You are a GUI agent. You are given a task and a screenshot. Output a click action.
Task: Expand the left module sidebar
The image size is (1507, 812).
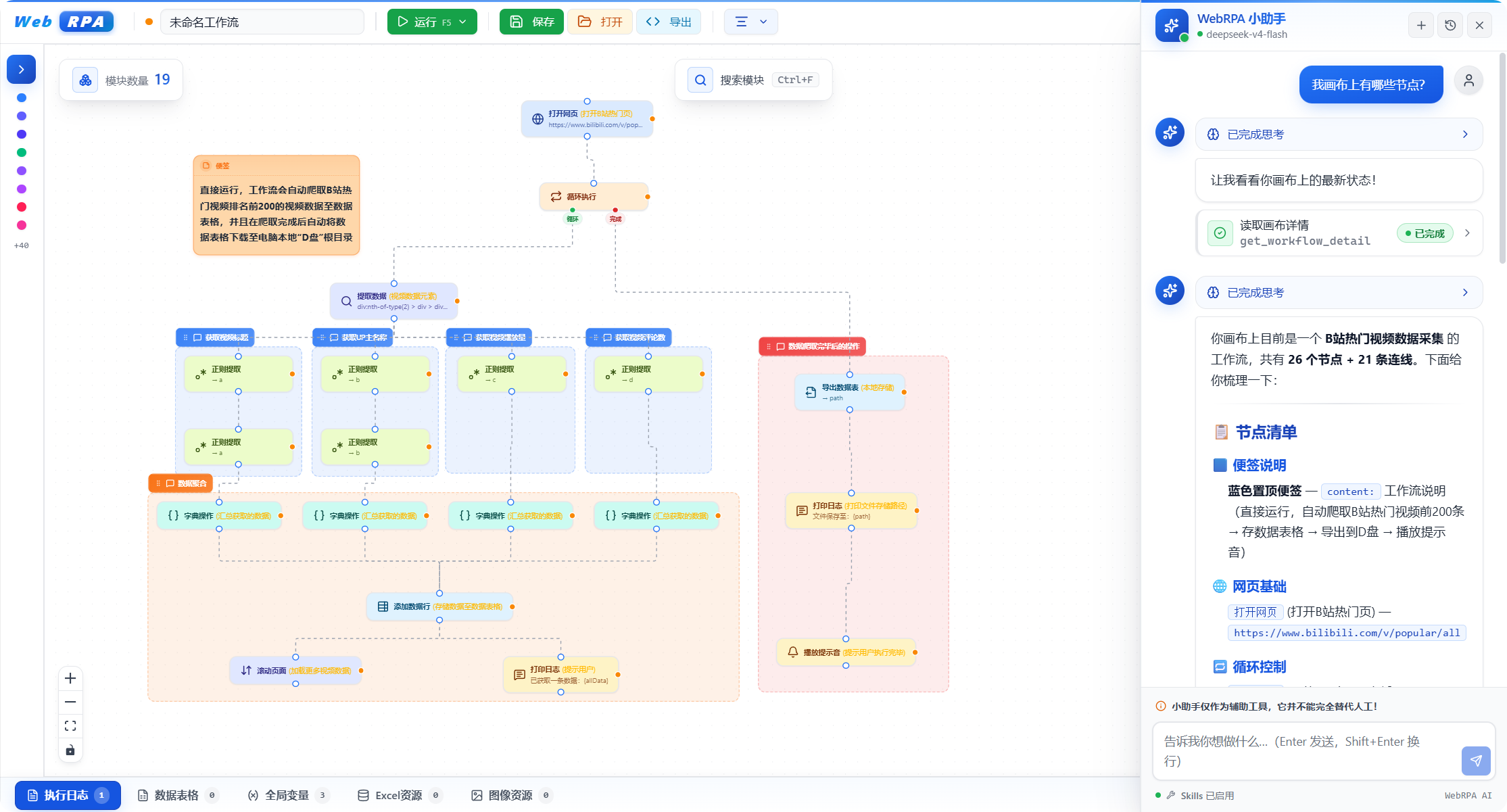22,69
